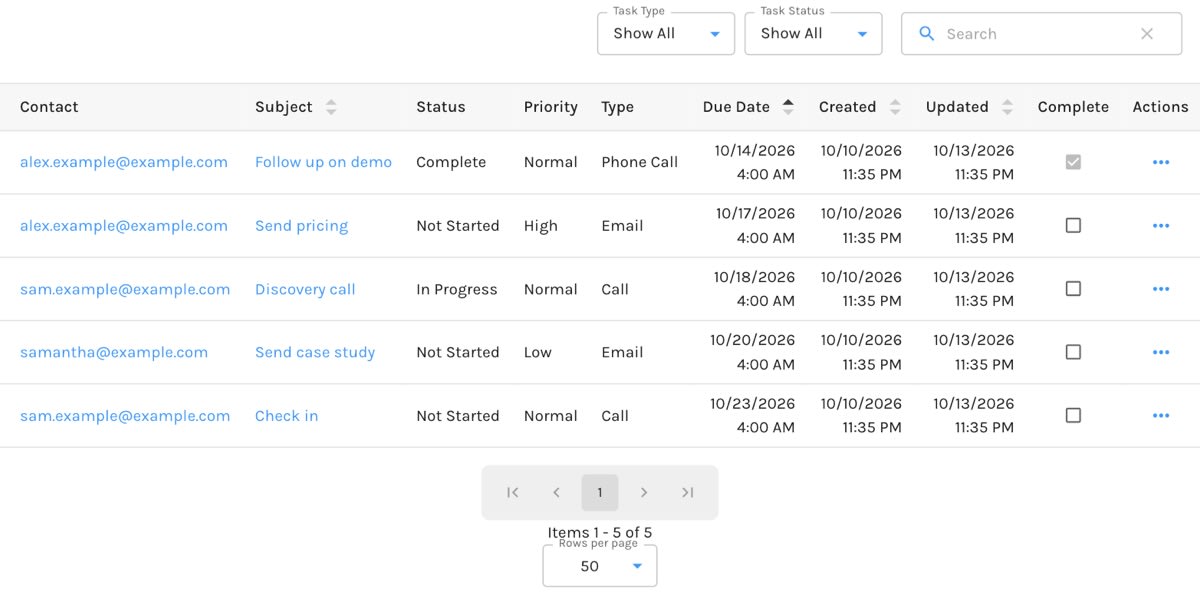
Task: Open samantha@example.com contact link
Action: tap(114, 352)
